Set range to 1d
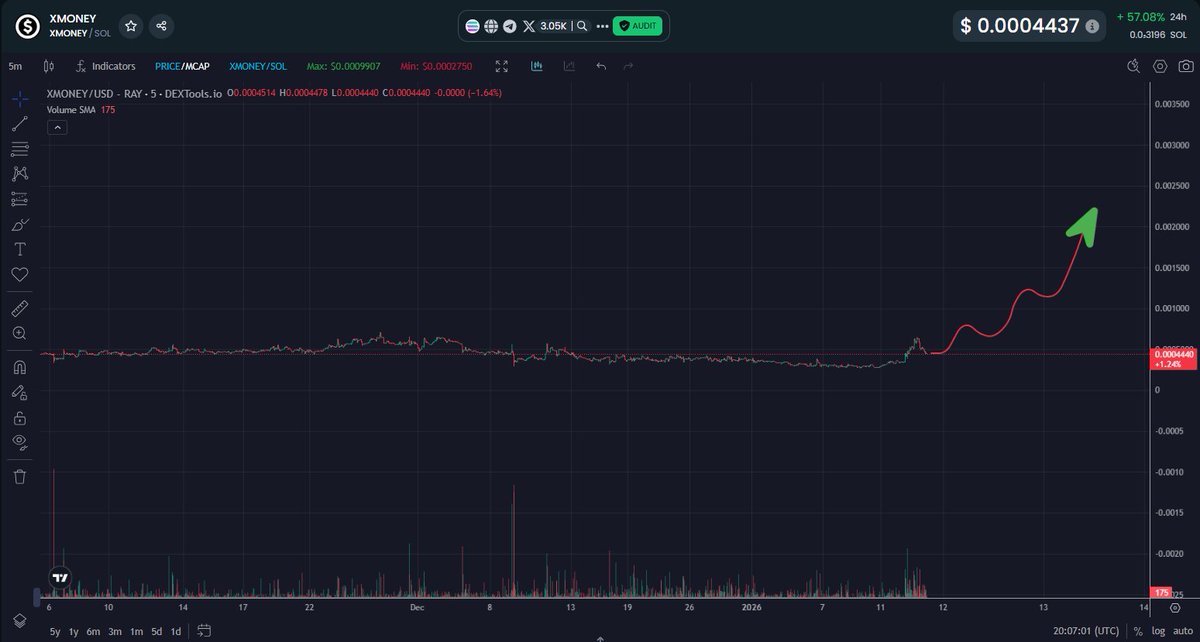Viewport: 1200px width, 642px height. click(x=176, y=631)
